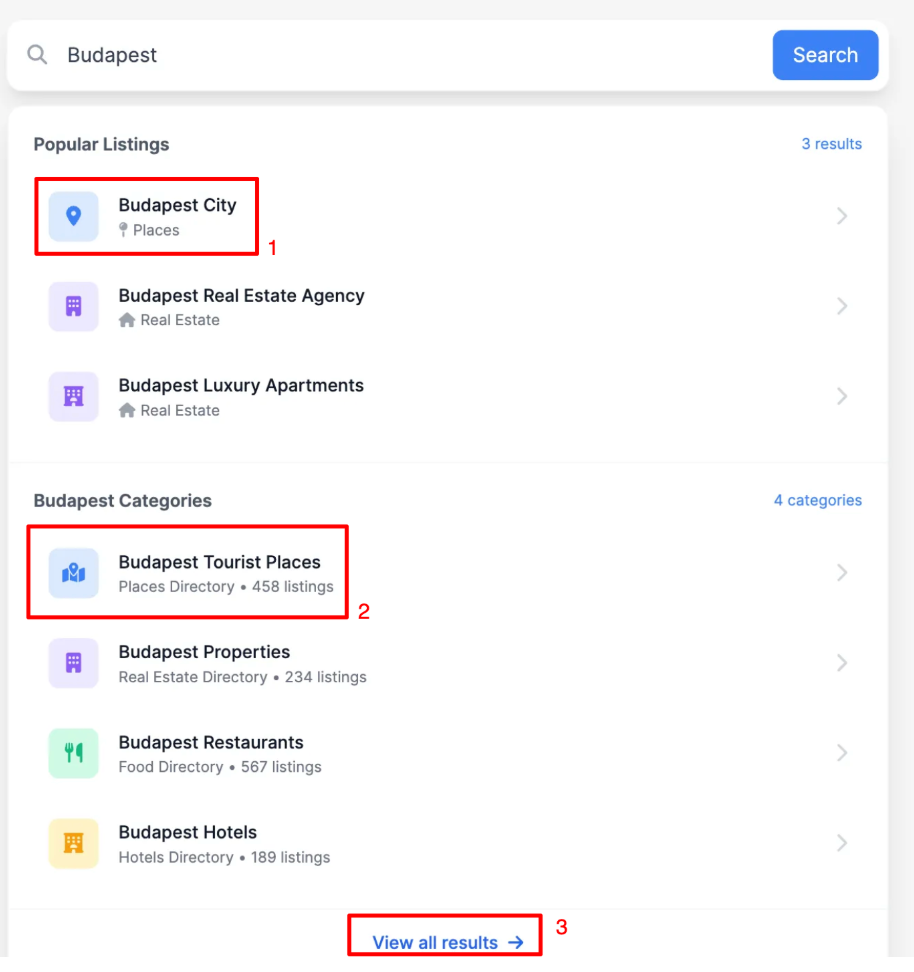This screenshot has height=972, width=914.
Task: Click the 3 results link
Action: coord(831,144)
